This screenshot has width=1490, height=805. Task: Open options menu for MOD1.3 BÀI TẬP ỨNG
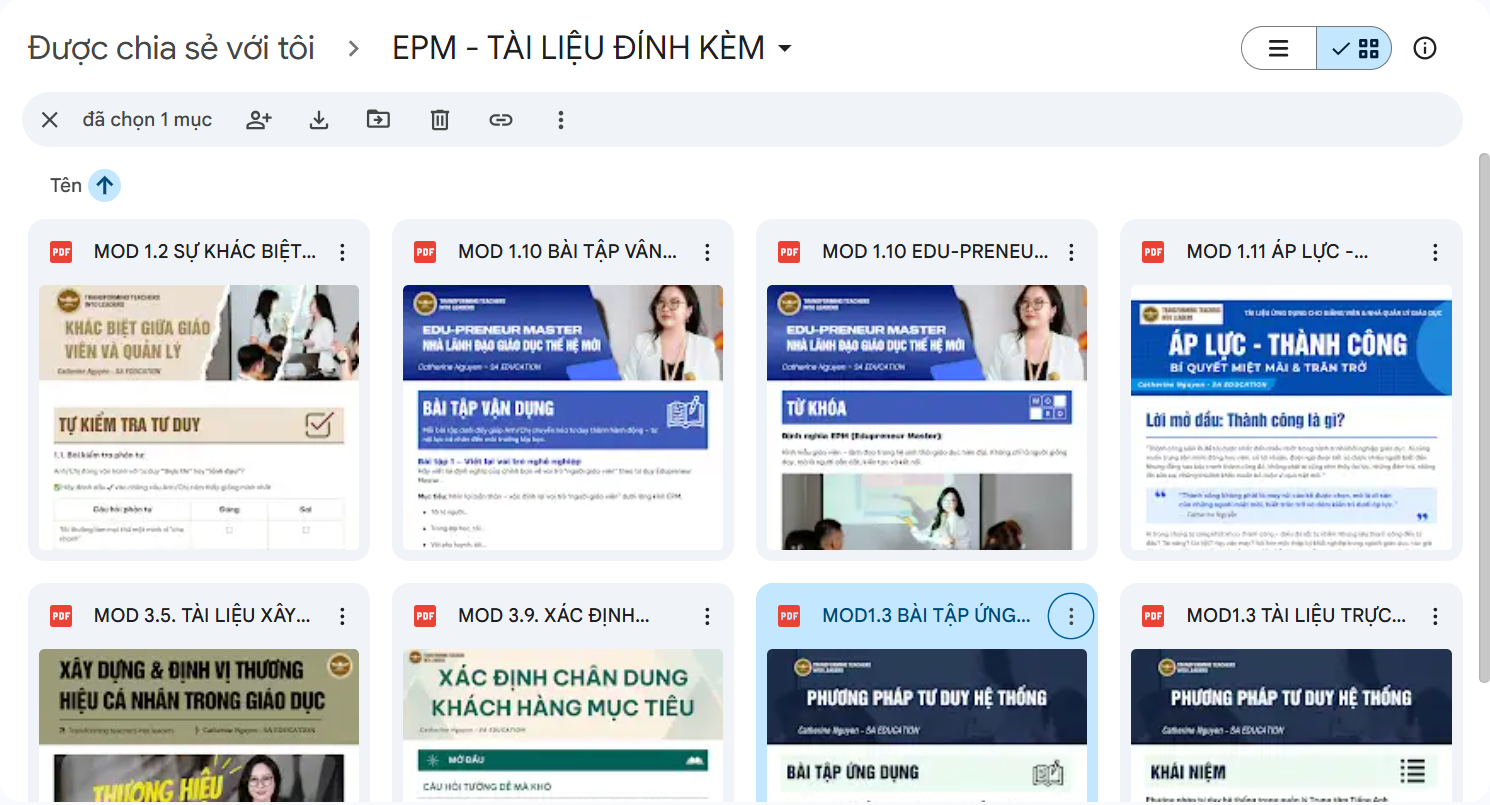[x=1071, y=616]
